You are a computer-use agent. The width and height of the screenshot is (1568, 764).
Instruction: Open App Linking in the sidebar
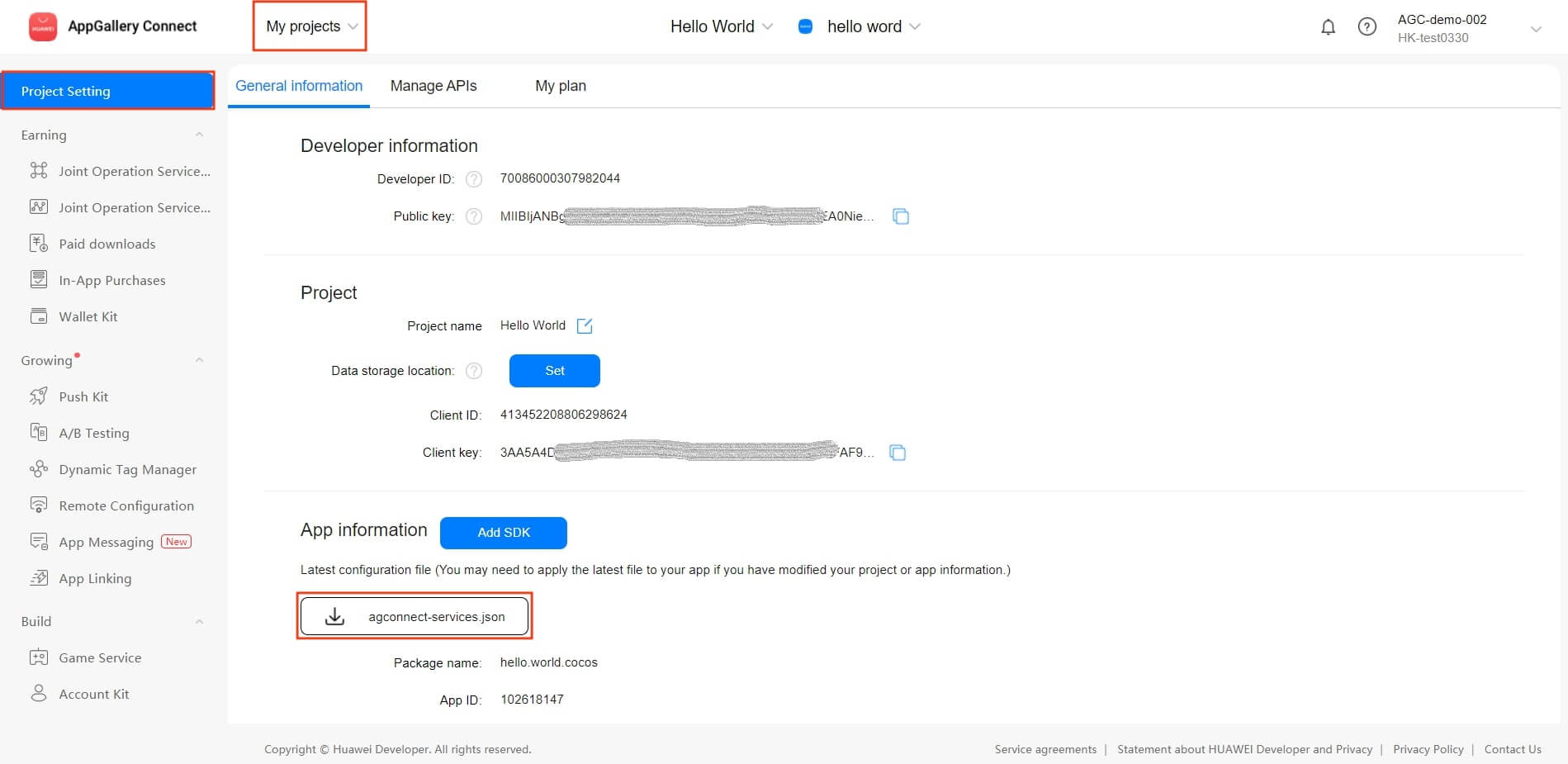(95, 578)
